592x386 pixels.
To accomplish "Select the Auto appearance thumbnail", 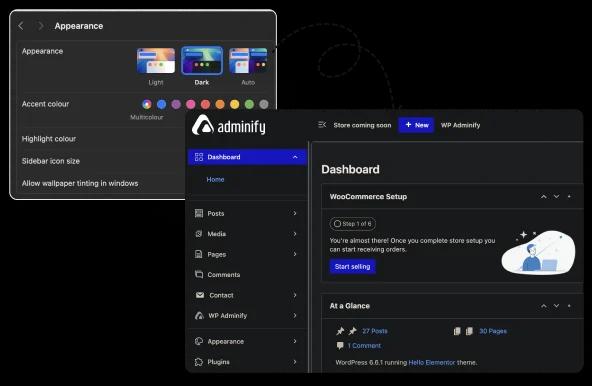I will [x=248, y=60].
